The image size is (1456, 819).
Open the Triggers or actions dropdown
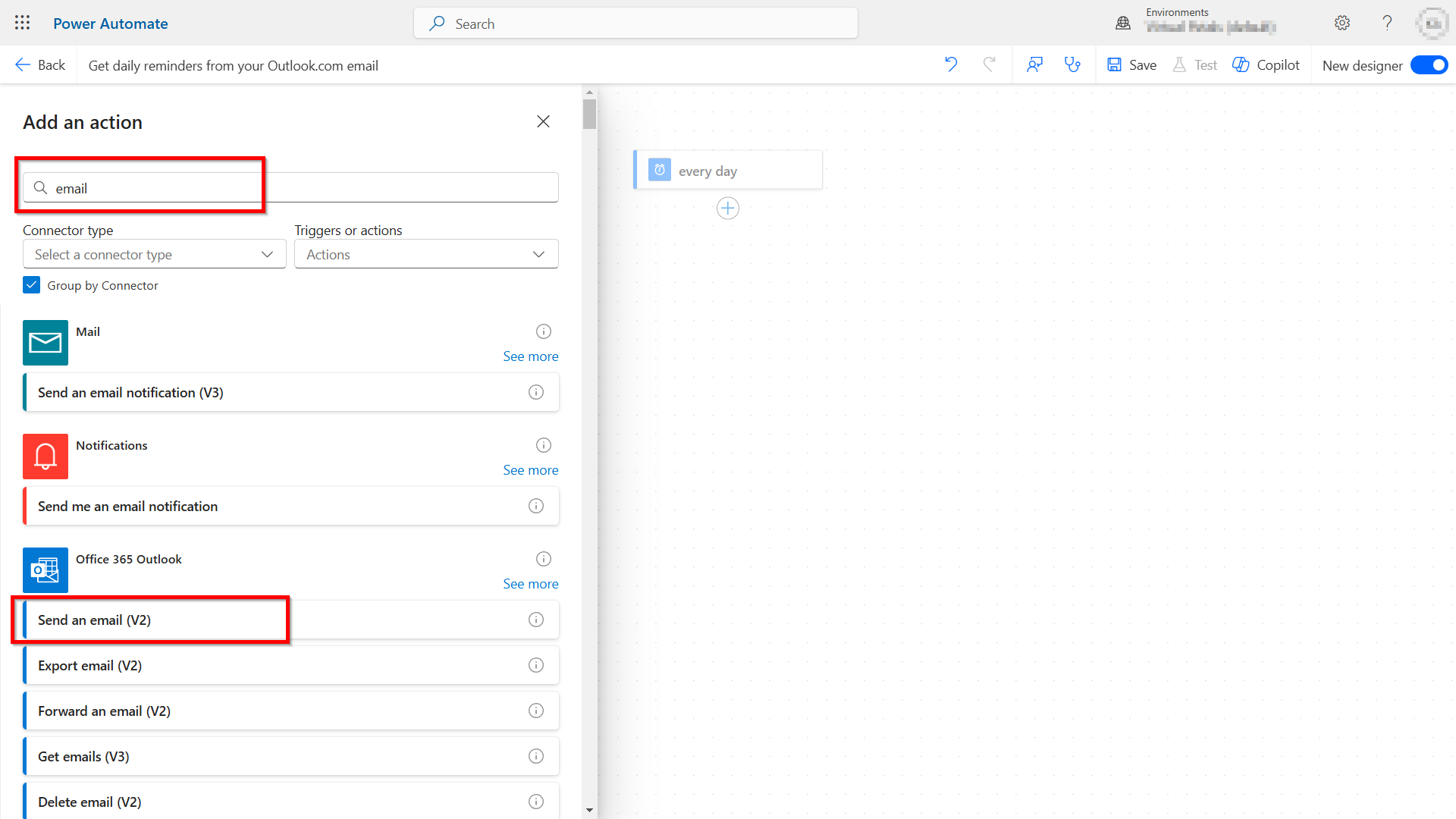coord(426,254)
